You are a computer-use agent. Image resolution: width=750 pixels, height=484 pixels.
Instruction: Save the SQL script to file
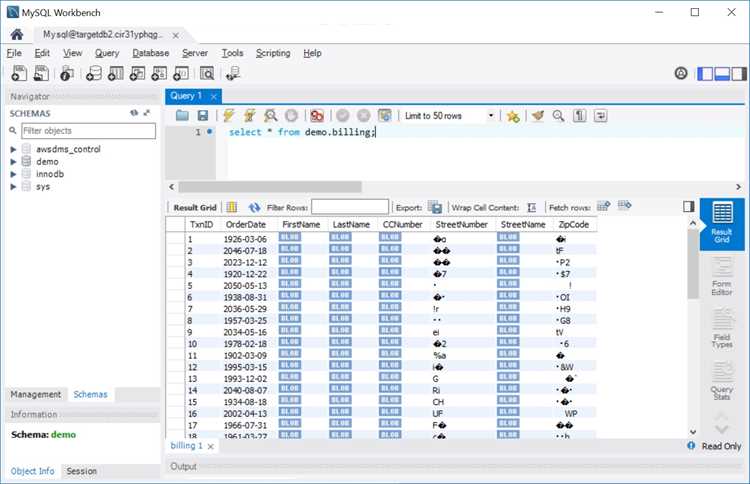pyautogui.click(x=203, y=115)
